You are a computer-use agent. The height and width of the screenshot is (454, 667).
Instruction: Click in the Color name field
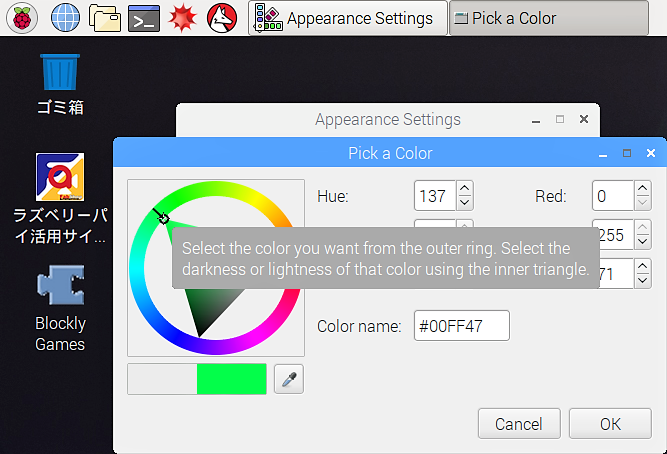(x=462, y=326)
